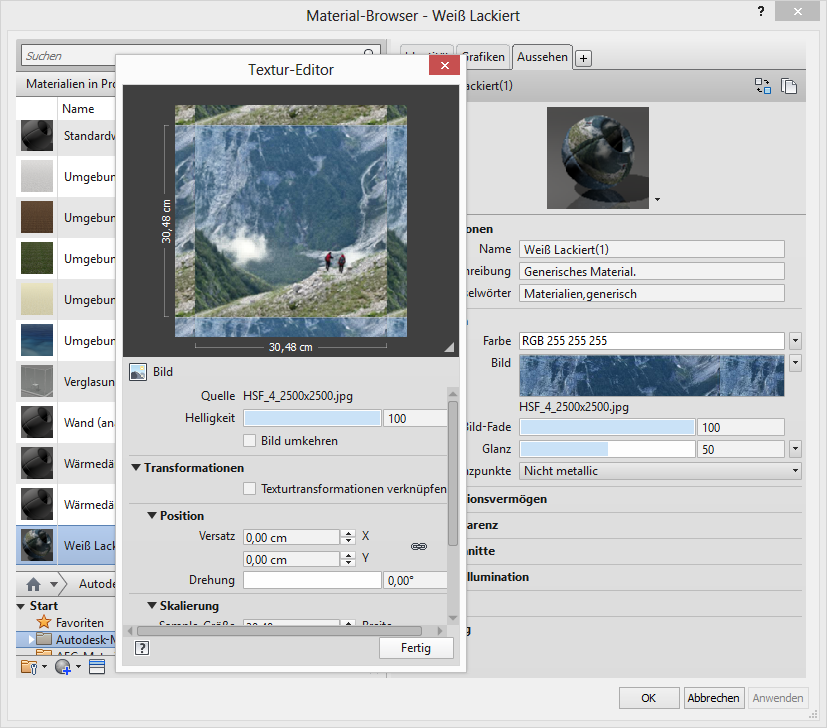Adjust the Drehung slider bar
Image resolution: width=827 pixels, height=728 pixels.
tap(312, 580)
